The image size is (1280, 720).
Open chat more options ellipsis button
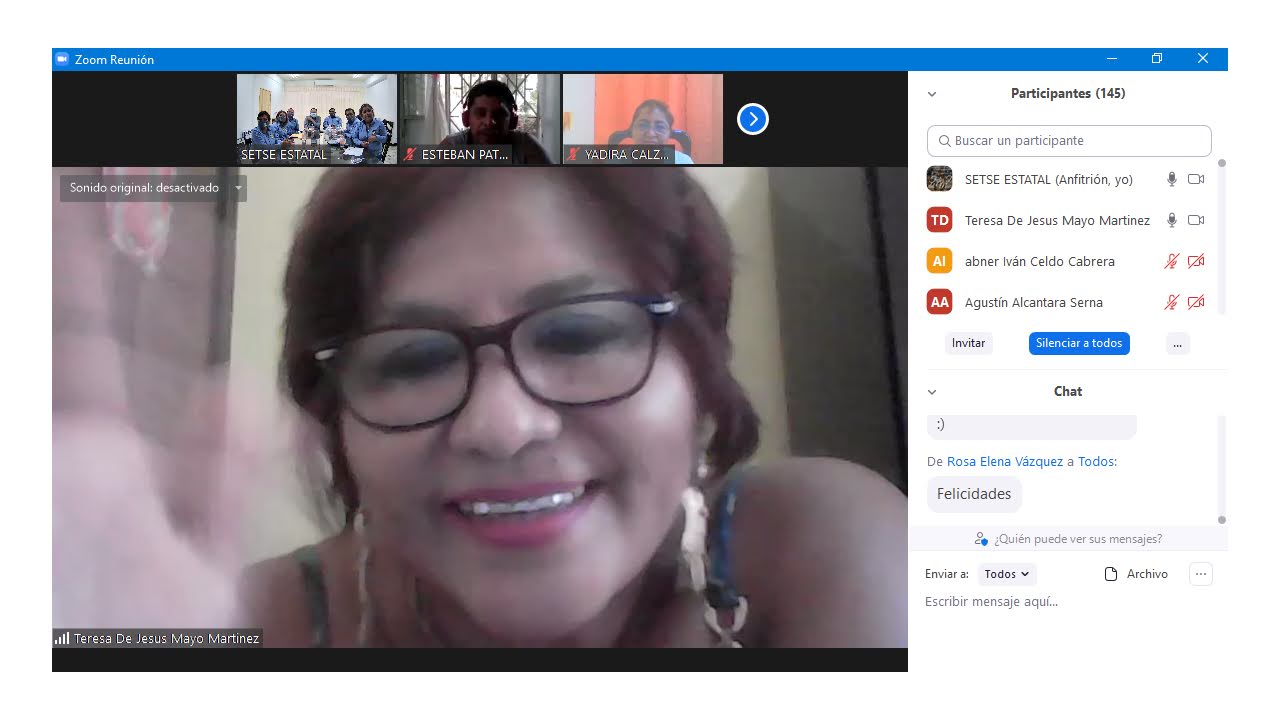[x=1201, y=574]
